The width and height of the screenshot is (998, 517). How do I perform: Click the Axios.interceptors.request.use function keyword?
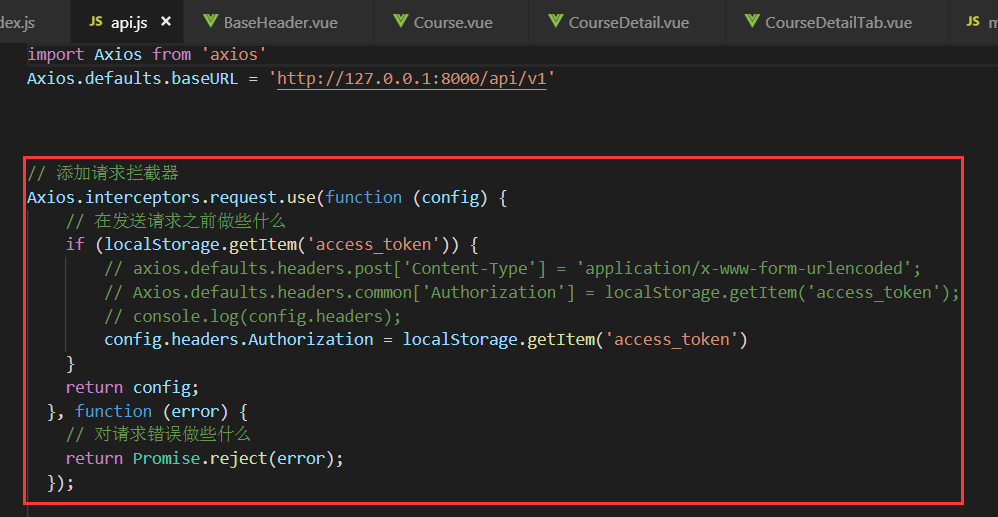(363, 197)
